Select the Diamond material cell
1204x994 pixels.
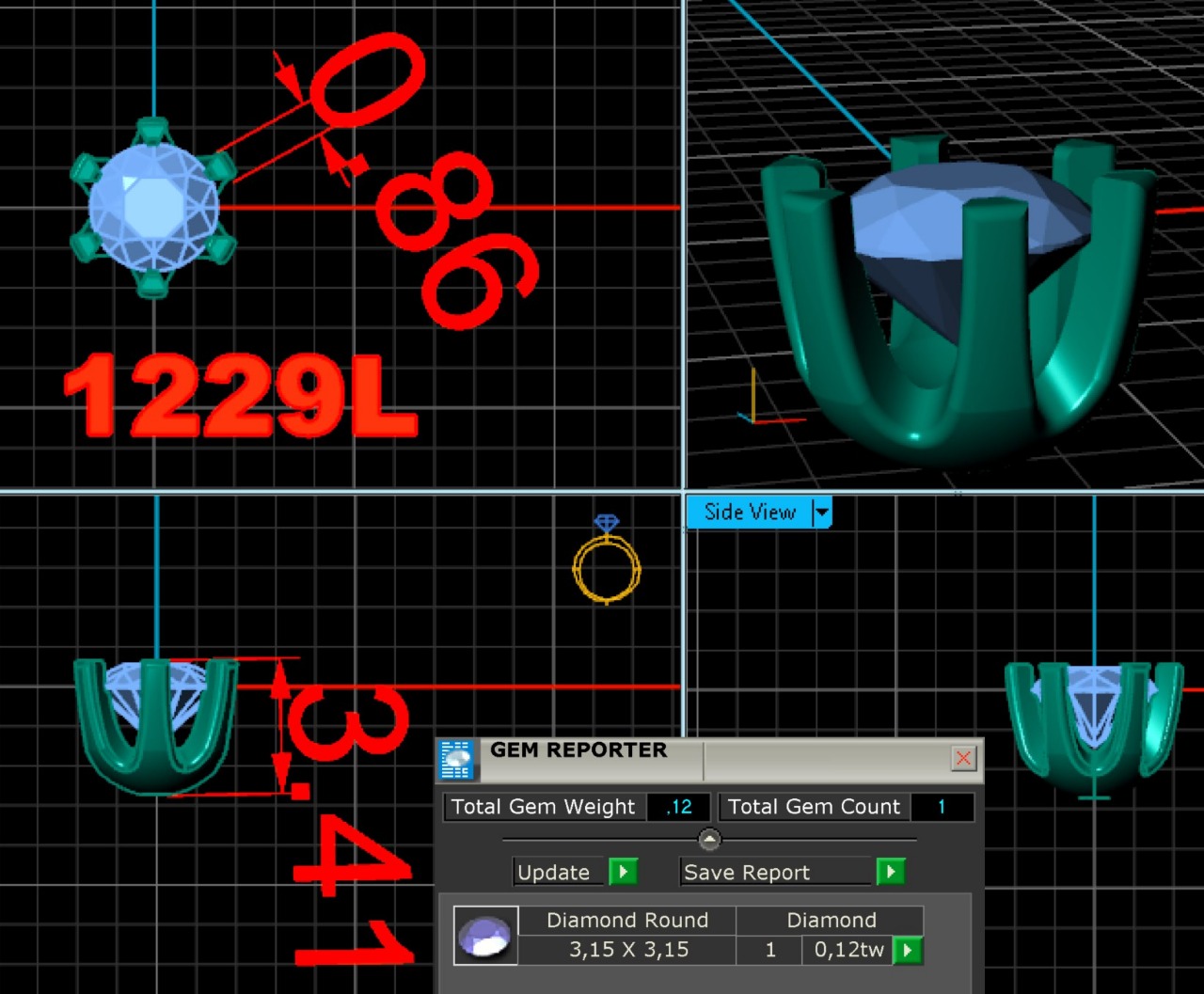(x=831, y=921)
